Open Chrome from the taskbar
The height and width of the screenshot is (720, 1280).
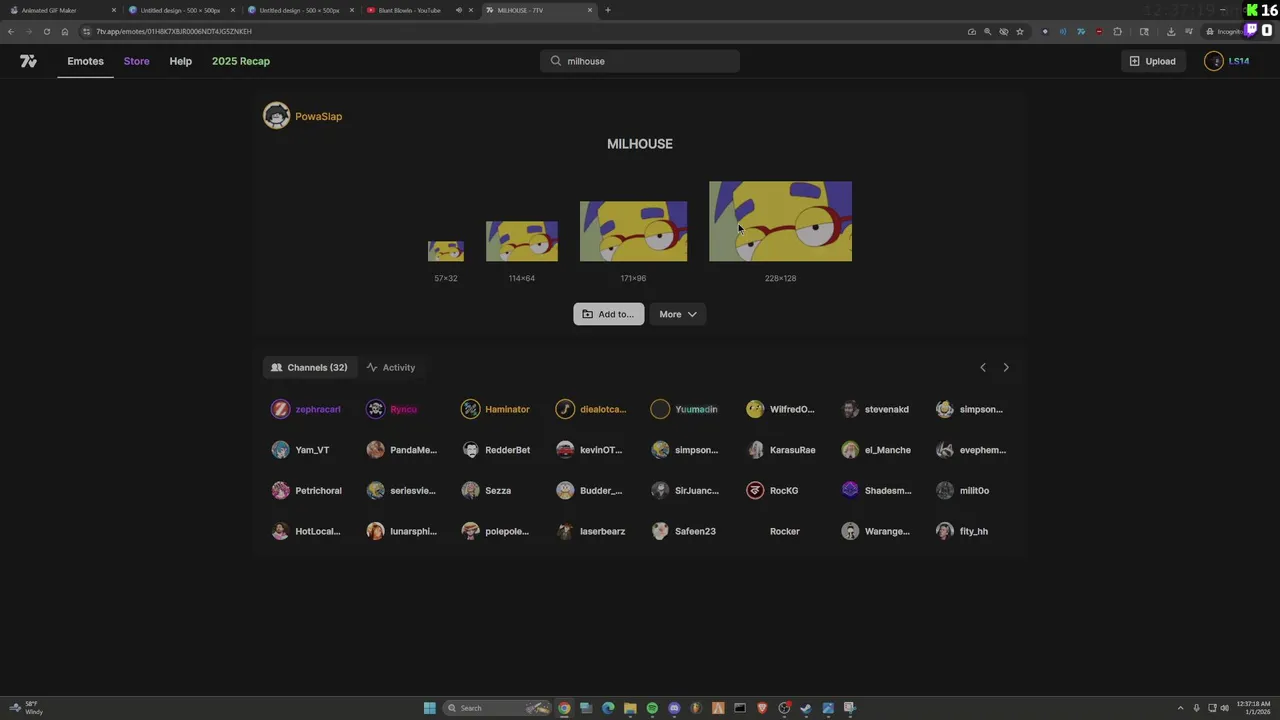coord(564,708)
